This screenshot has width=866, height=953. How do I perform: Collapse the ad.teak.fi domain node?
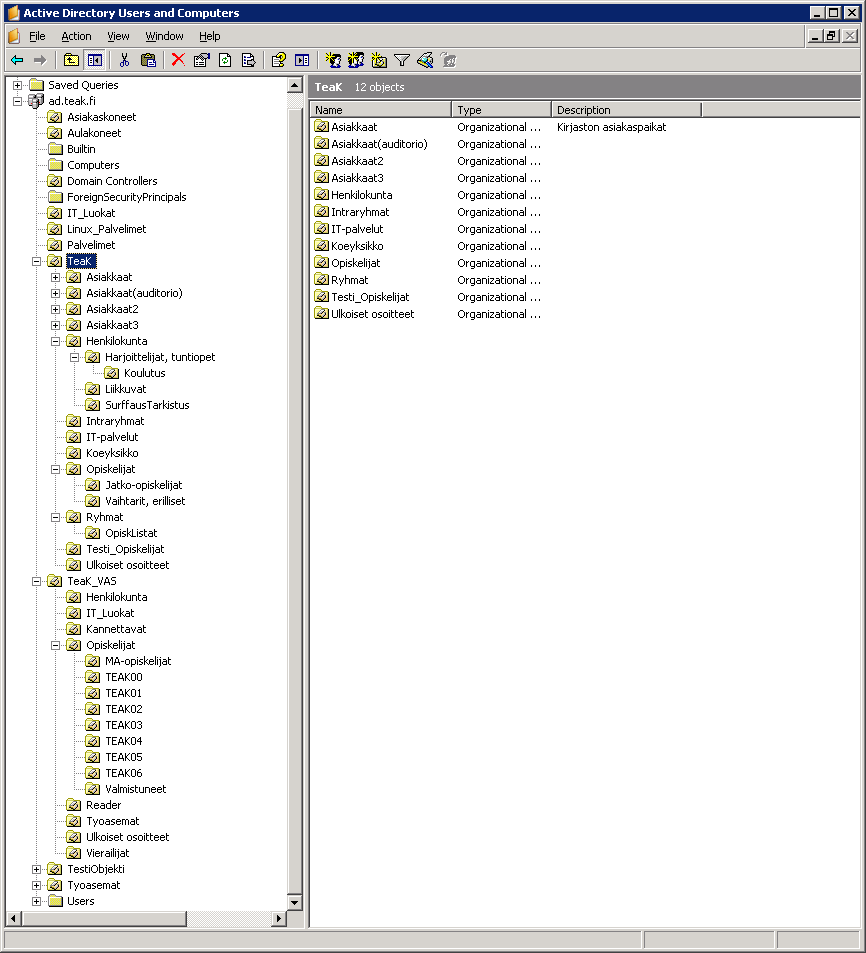click(x=18, y=101)
